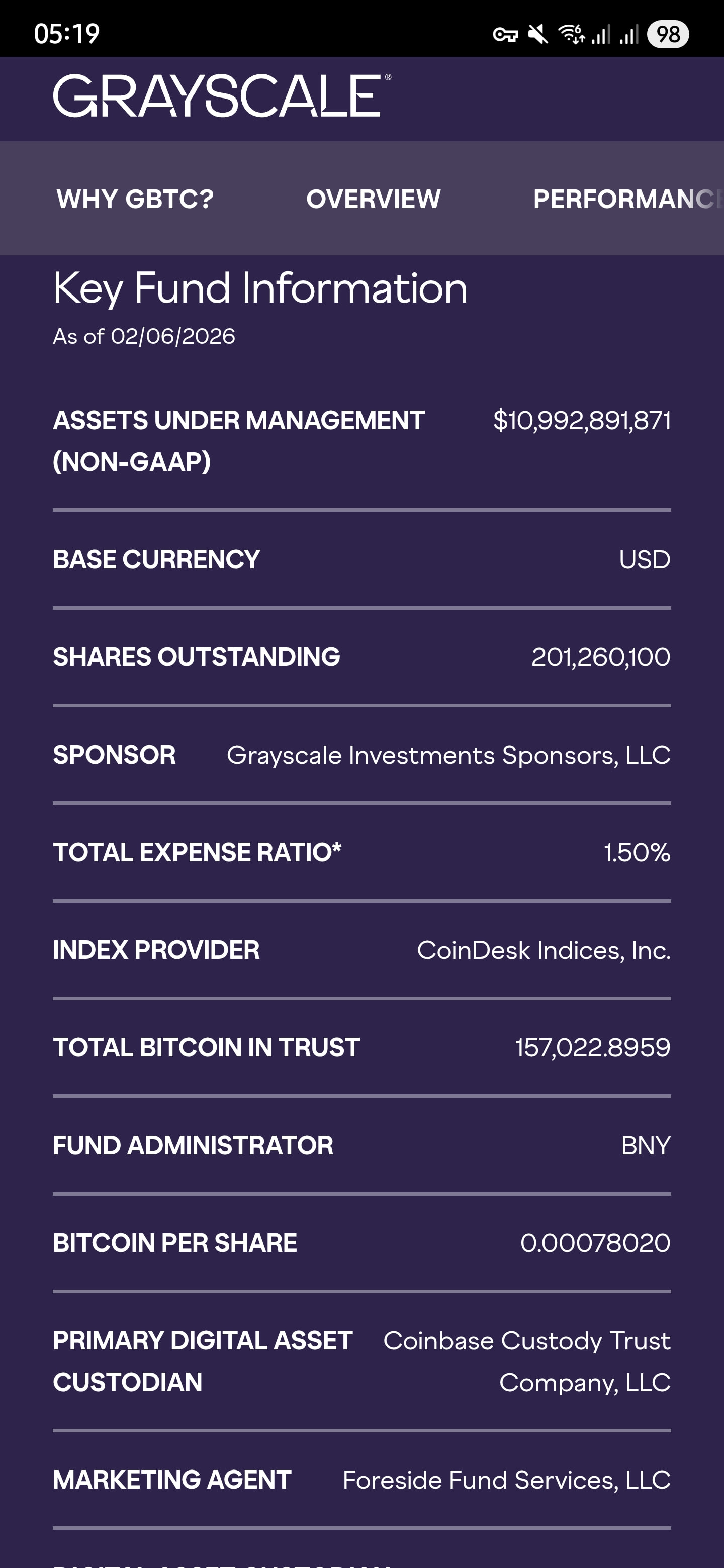Select the Shares Outstanding row label
724x1568 pixels.
(x=196, y=657)
